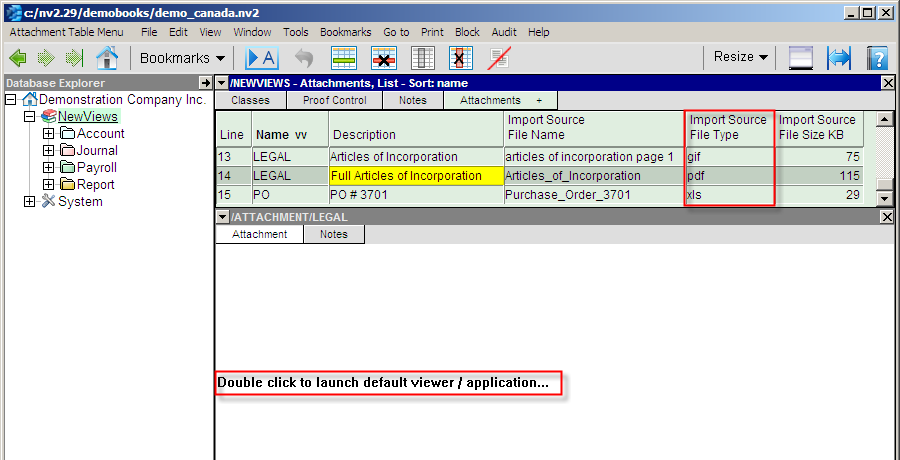Click the blue play-A toolbar icon
Viewport: 900px width, 460px height.
(x=262, y=58)
